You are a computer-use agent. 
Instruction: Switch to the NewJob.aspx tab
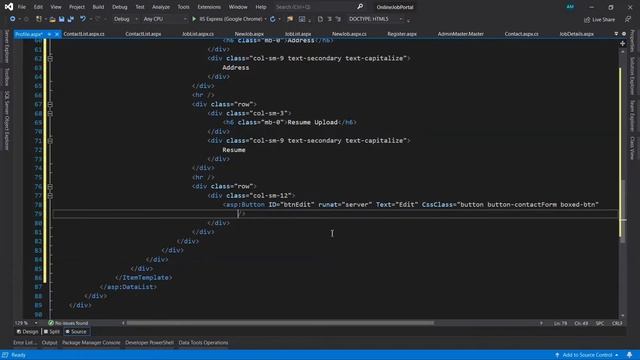click(249, 34)
